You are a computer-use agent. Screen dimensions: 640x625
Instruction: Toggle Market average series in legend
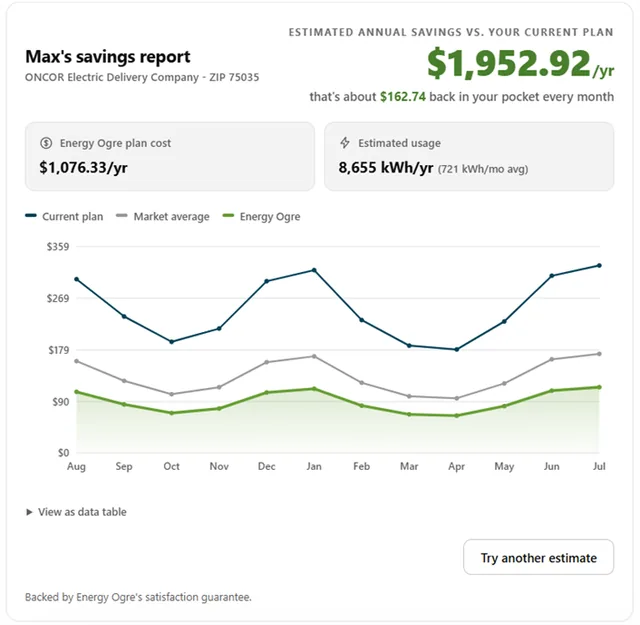click(162, 216)
